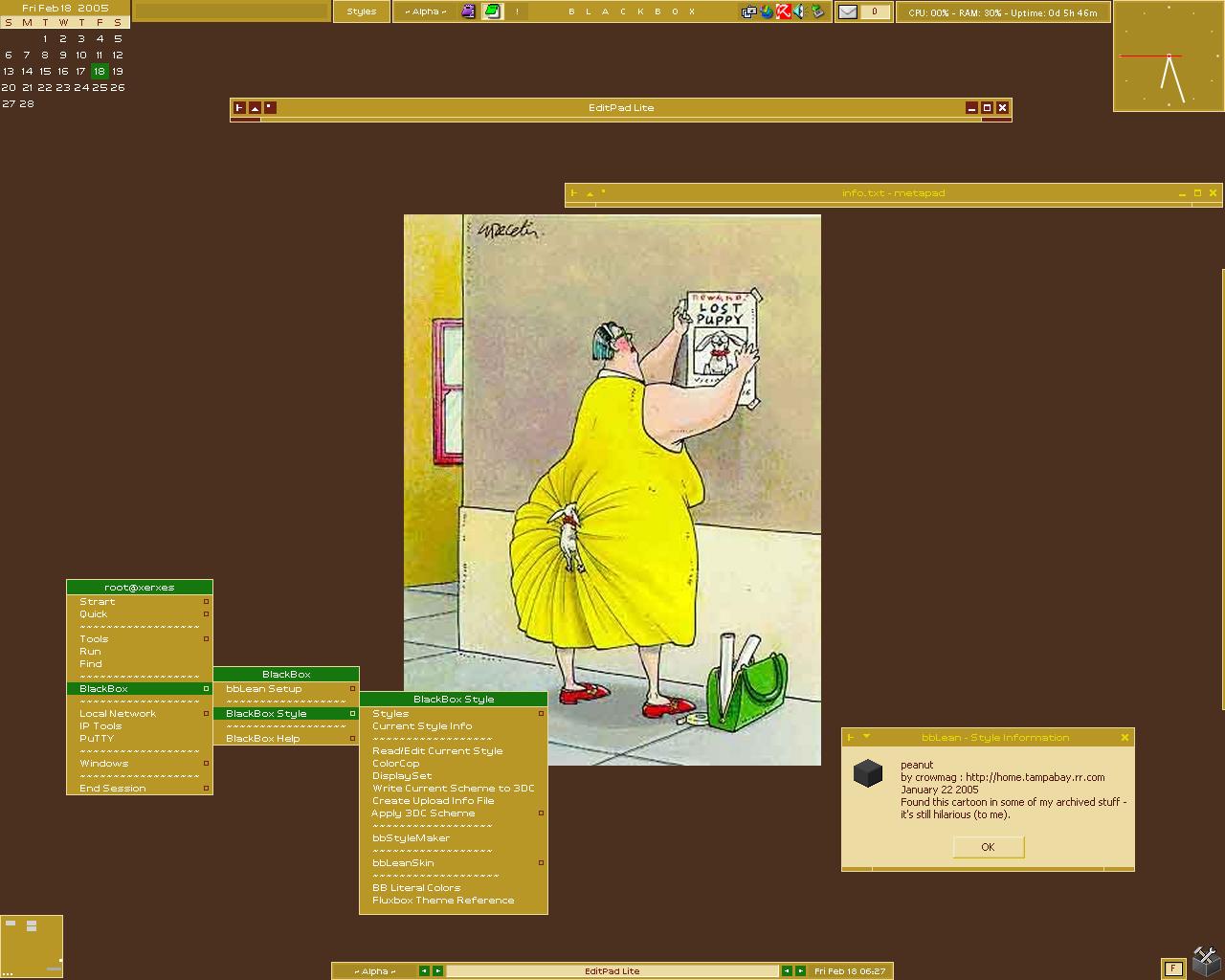The height and width of the screenshot is (980, 1225).
Task: Click the Styles button in top toolbar
Action: click(x=362, y=11)
